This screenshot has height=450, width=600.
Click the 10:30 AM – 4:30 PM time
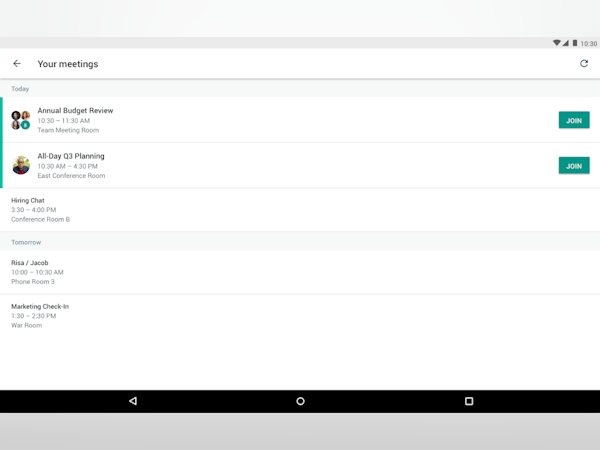pos(67,166)
